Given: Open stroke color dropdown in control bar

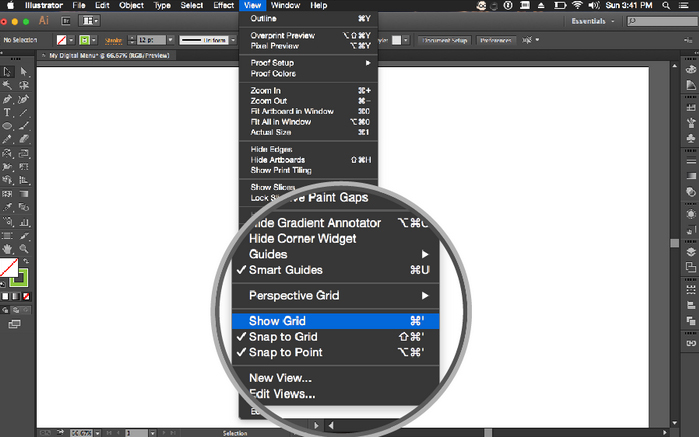Looking at the screenshot, I should click(x=94, y=40).
